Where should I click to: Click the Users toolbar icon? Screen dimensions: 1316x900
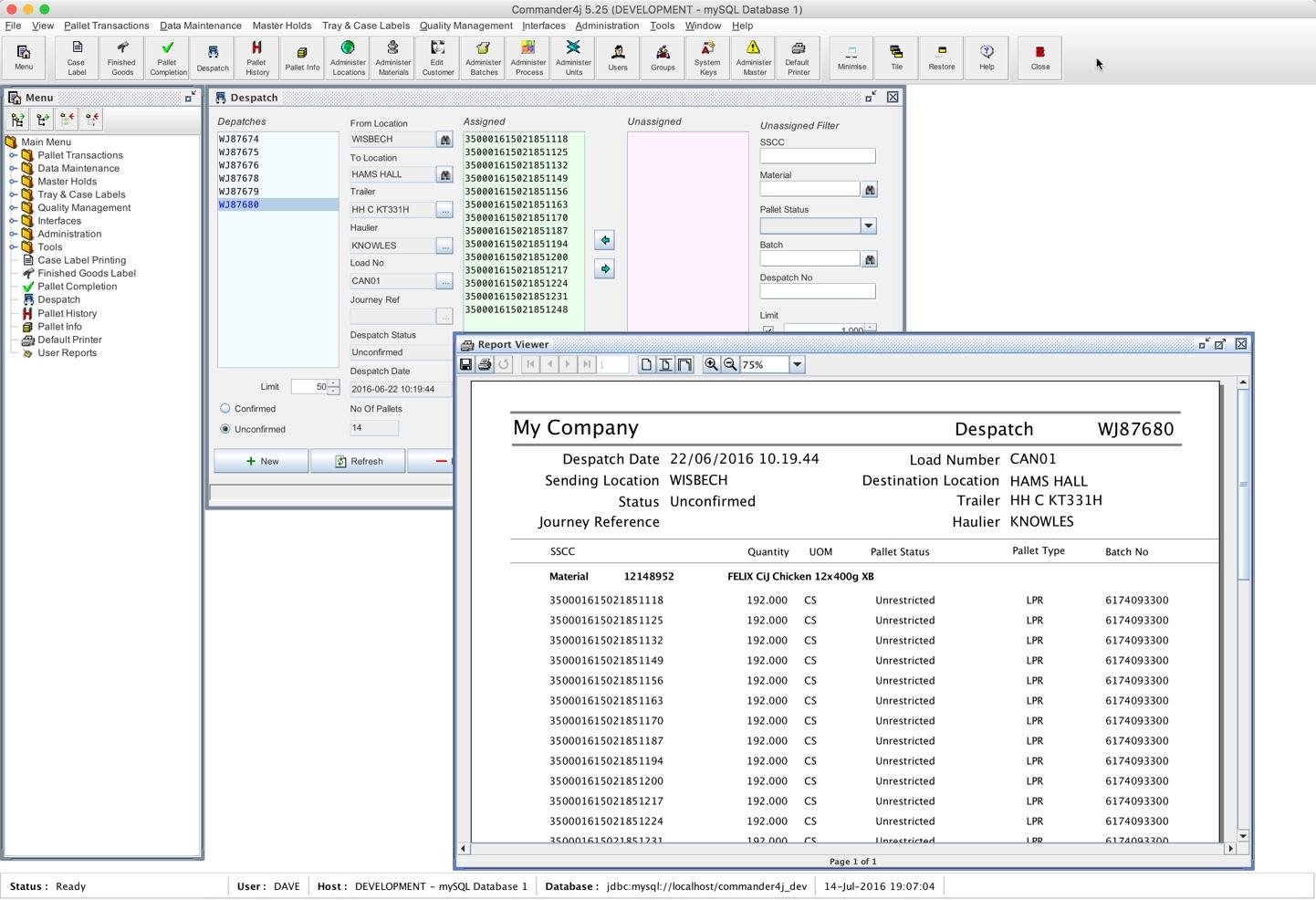pyautogui.click(x=618, y=58)
